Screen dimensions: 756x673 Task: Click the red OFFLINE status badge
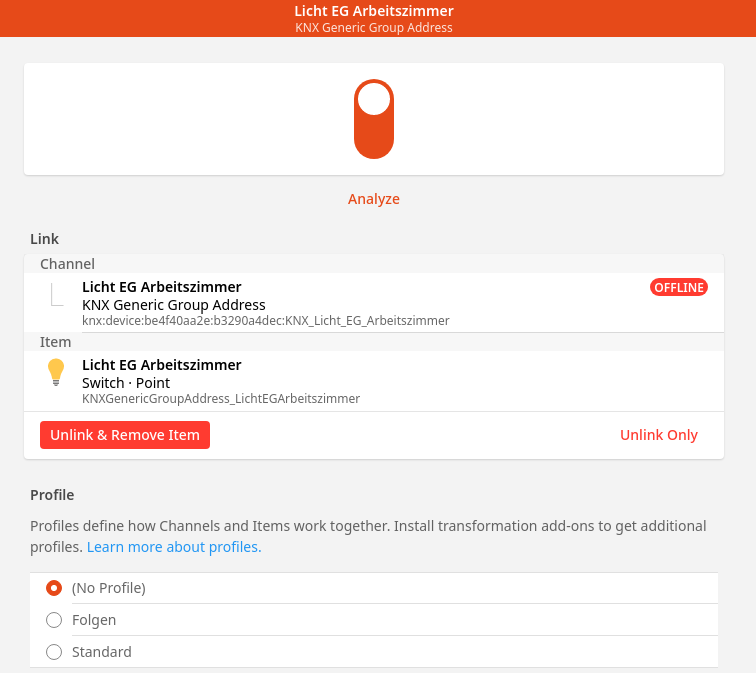coord(679,287)
